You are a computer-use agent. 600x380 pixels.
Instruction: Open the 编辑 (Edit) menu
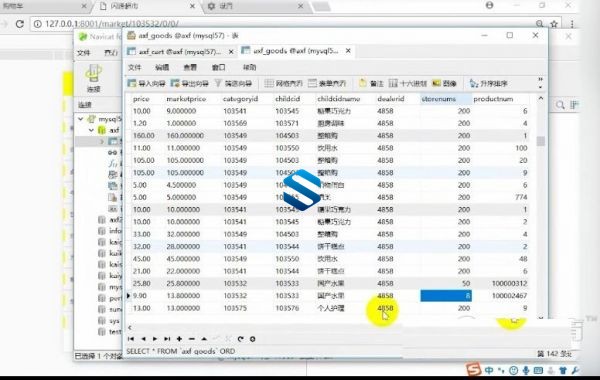tap(162, 67)
